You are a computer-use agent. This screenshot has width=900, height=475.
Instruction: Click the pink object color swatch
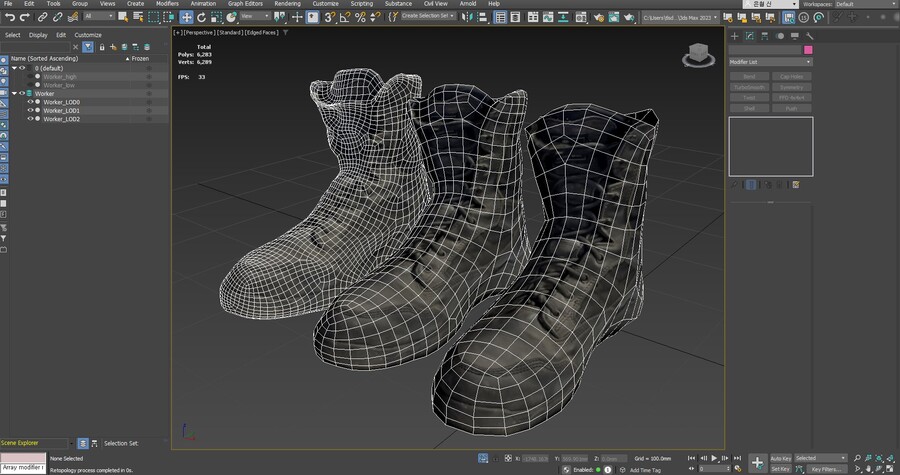point(808,49)
